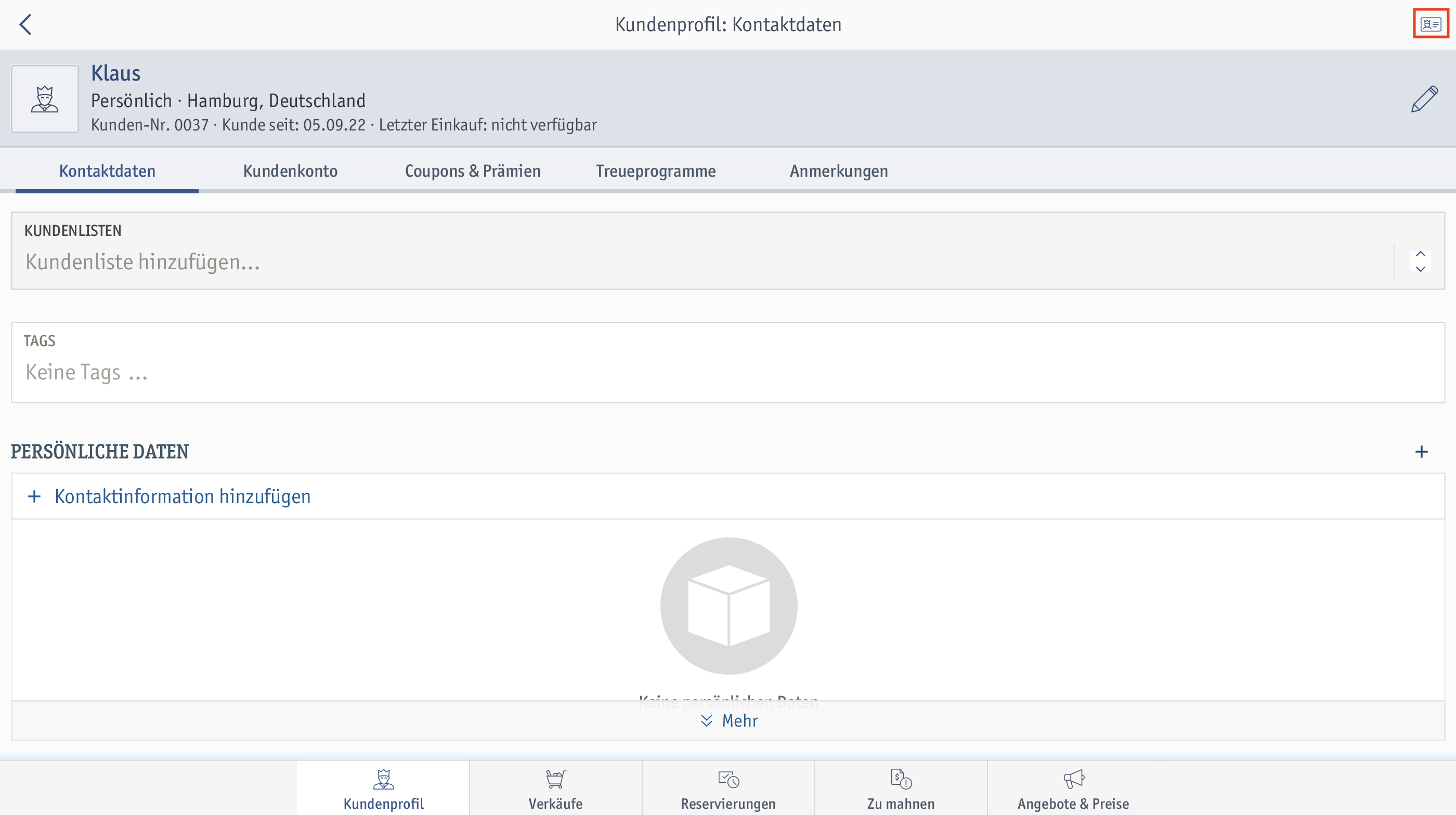Open the Kundenprofil bottom tab
This screenshot has height=815, width=1456.
(x=383, y=788)
